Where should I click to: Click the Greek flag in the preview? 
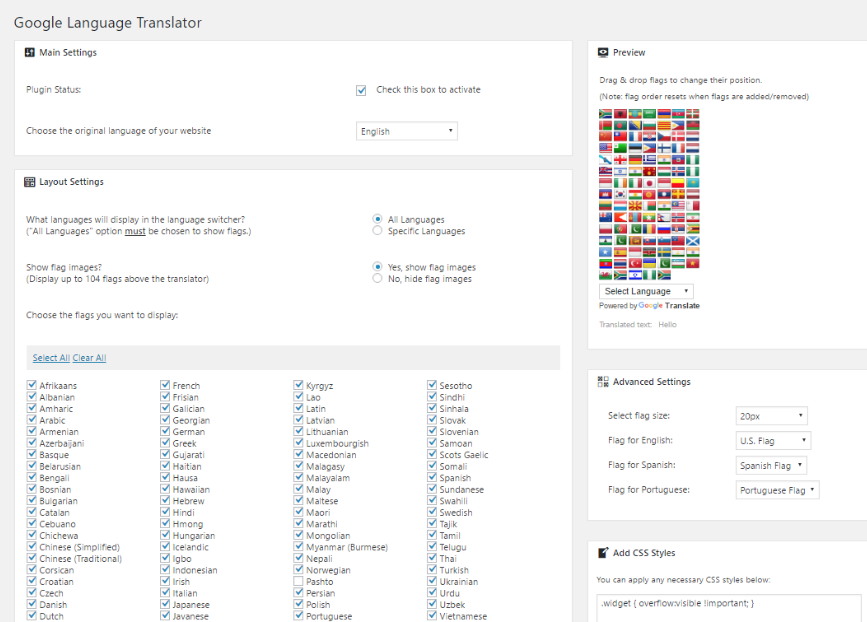click(x=649, y=160)
